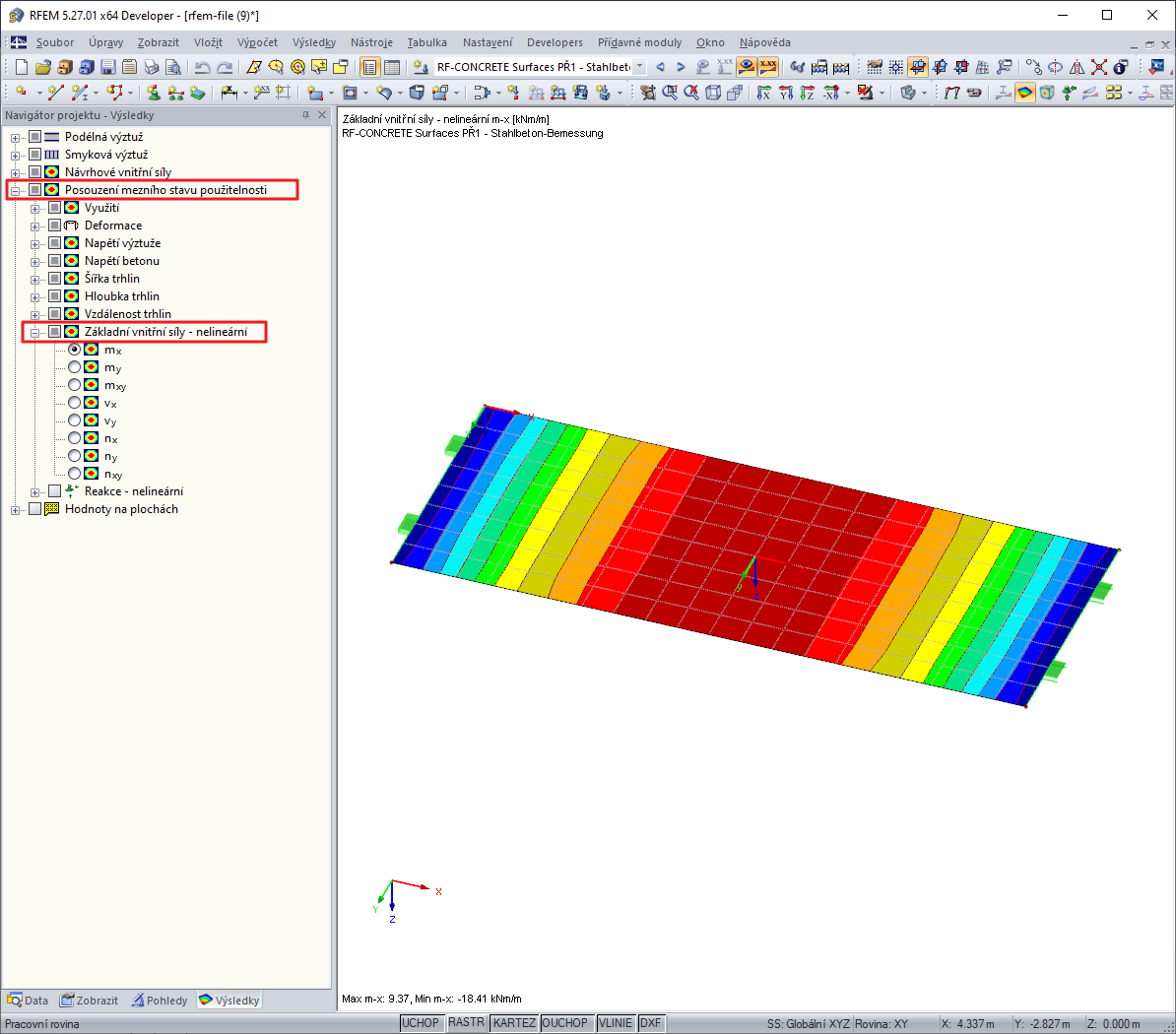Toggle isometric wireframe box view
Screen dimensions: 1176x1034
pos(713,93)
